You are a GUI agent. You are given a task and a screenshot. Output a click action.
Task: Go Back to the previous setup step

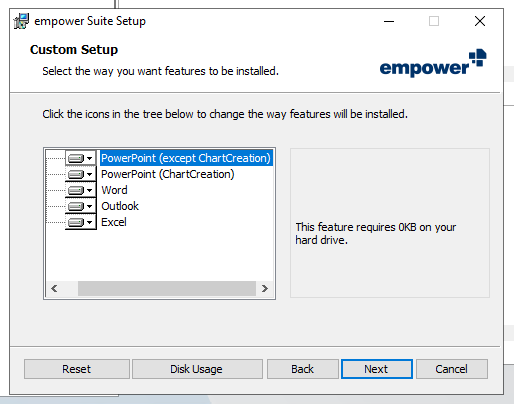pyautogui.click(x=303, y=369)
